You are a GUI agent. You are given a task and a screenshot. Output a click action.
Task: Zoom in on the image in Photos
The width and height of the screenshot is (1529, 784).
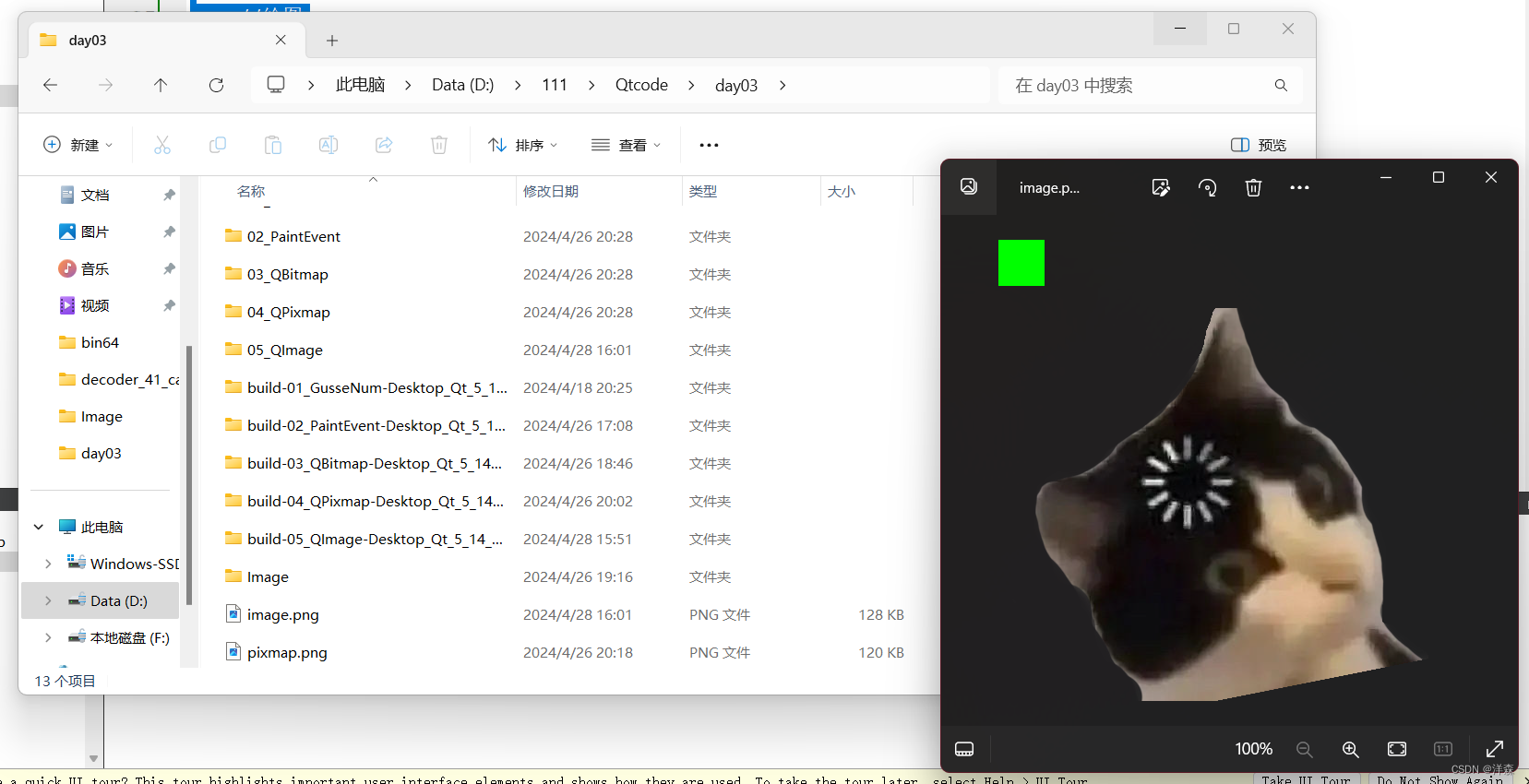(x=1350, y=749)
